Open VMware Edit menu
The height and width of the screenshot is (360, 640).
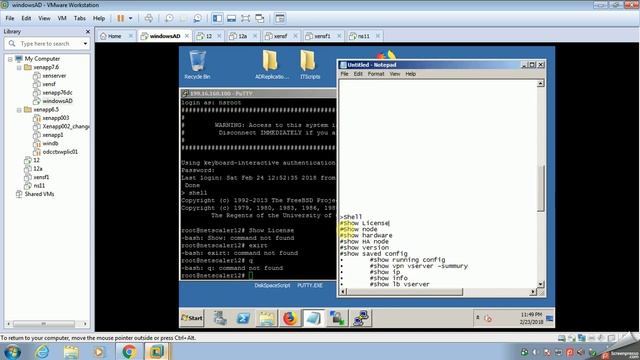(x=26, y=18)
